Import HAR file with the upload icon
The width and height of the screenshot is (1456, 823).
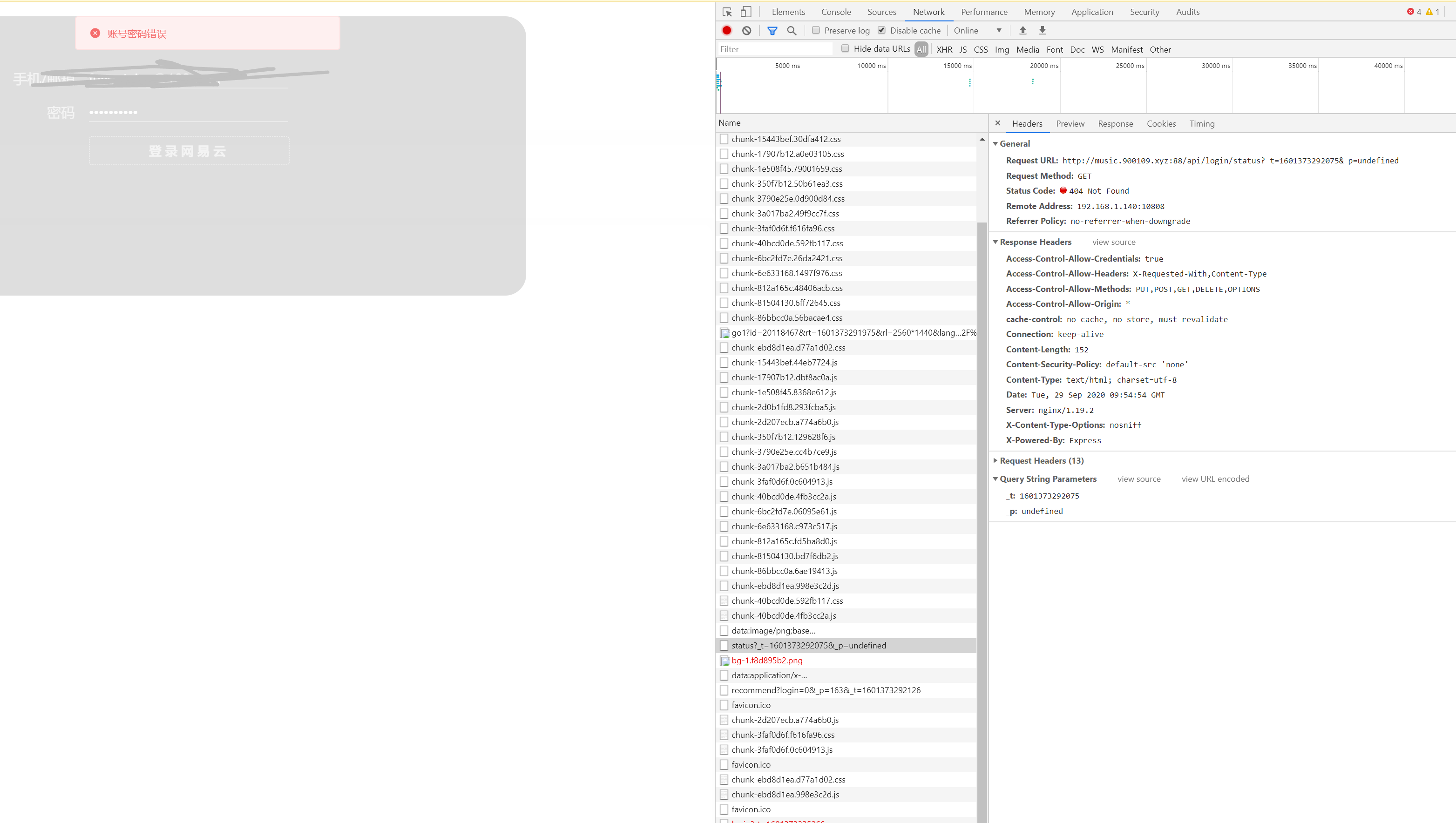[1023, 31]
